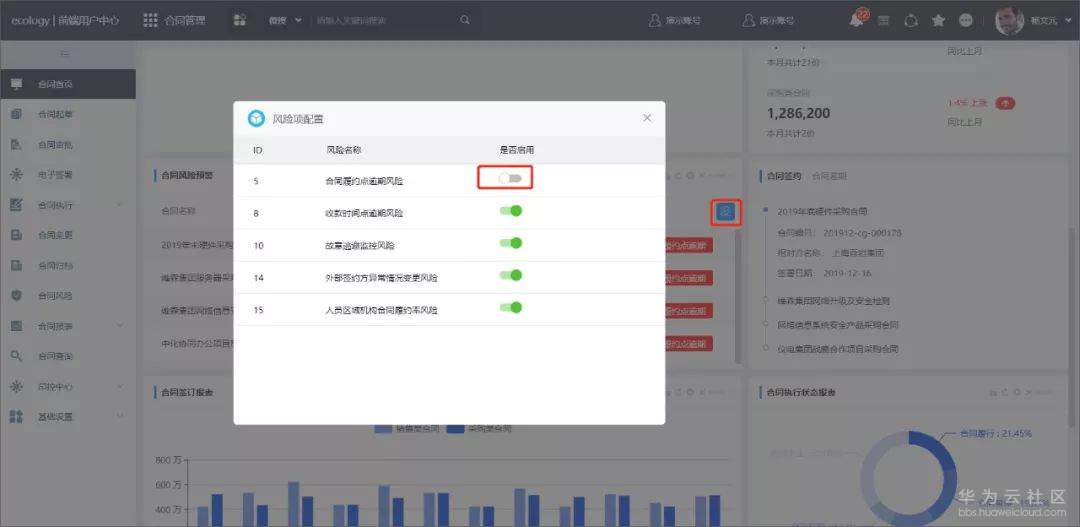The image size is (1080, 527).
Task: Expand the 合同执行 sidebar submenu chevron
Action: point(121,205)
